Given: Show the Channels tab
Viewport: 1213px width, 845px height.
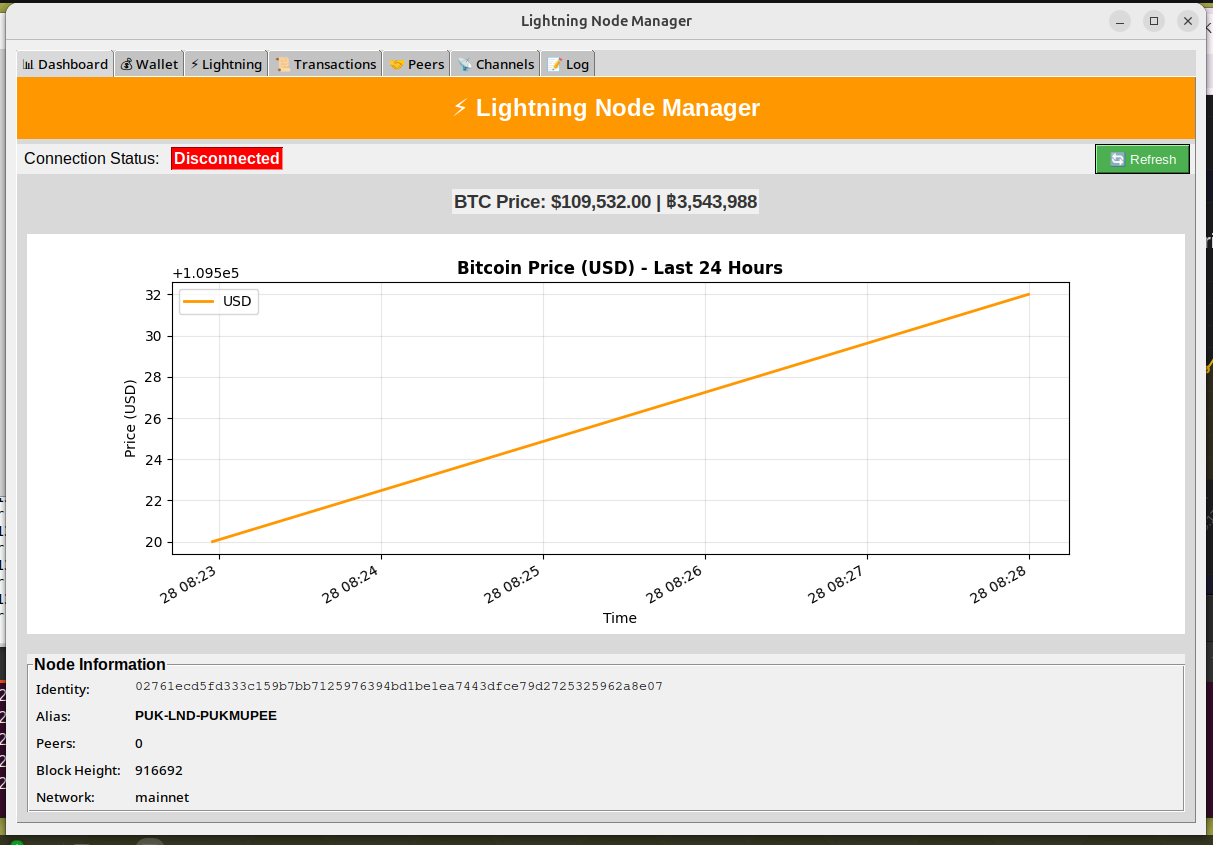Looking at the screenshot, I should point(495,64).
